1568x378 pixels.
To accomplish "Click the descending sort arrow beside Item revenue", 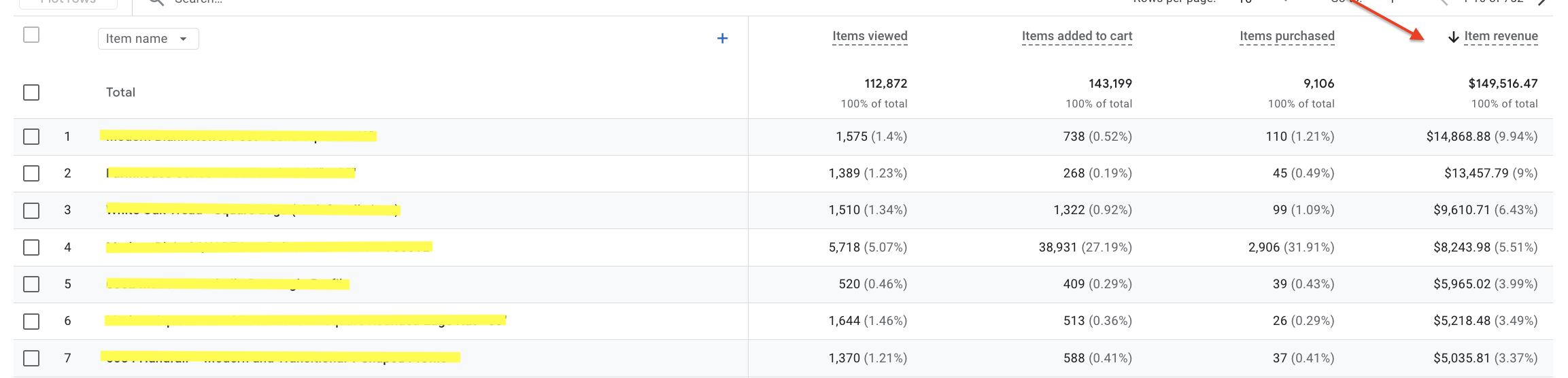I will (1453, 37).
